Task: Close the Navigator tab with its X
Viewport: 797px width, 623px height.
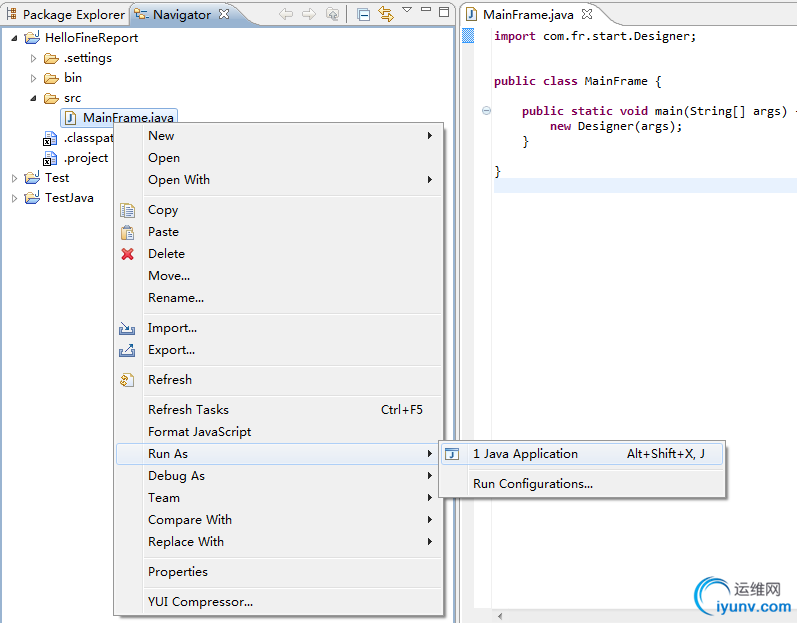Action: [x=224, y=14]
